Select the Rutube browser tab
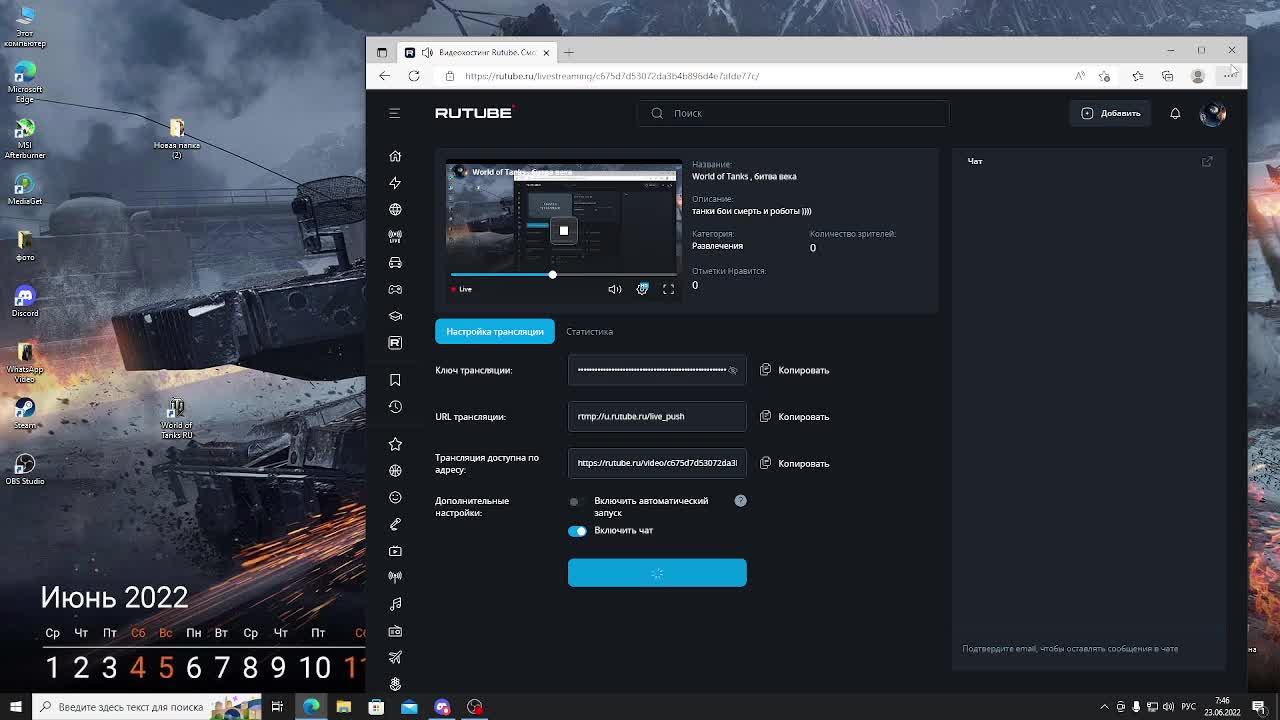Screen dimensions: 1280x720 point(476,52)
